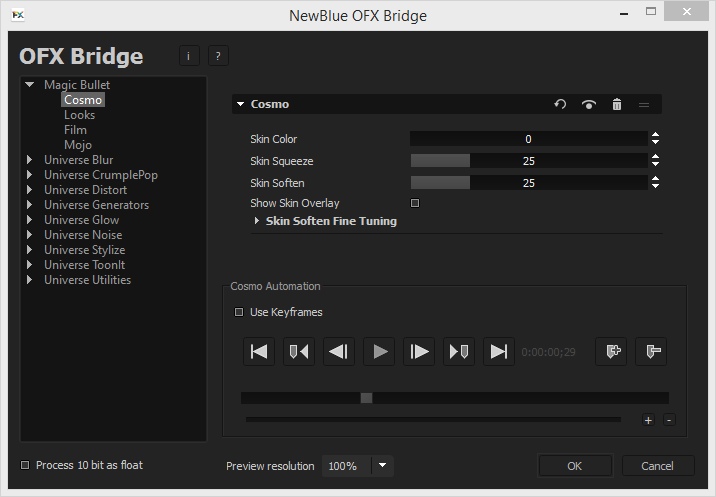Toggle Cosmo effect visibility eye icon

[x=589, y=105]
